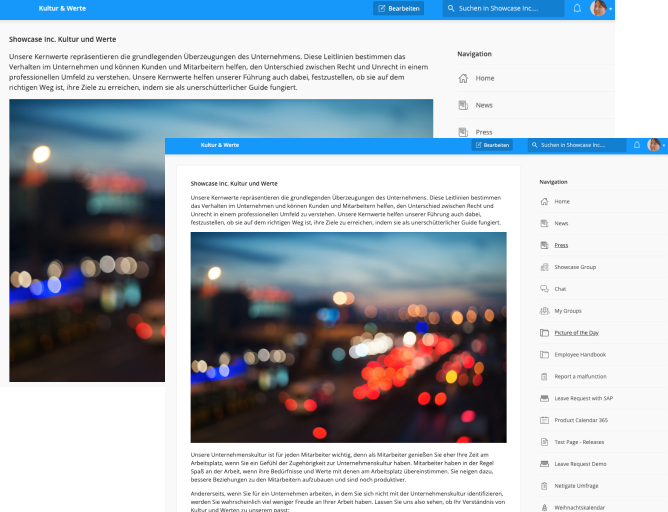Focus the search field in front window
Image resolution: width=668 pixels, height=512 pixels.
tap(577, 145)
